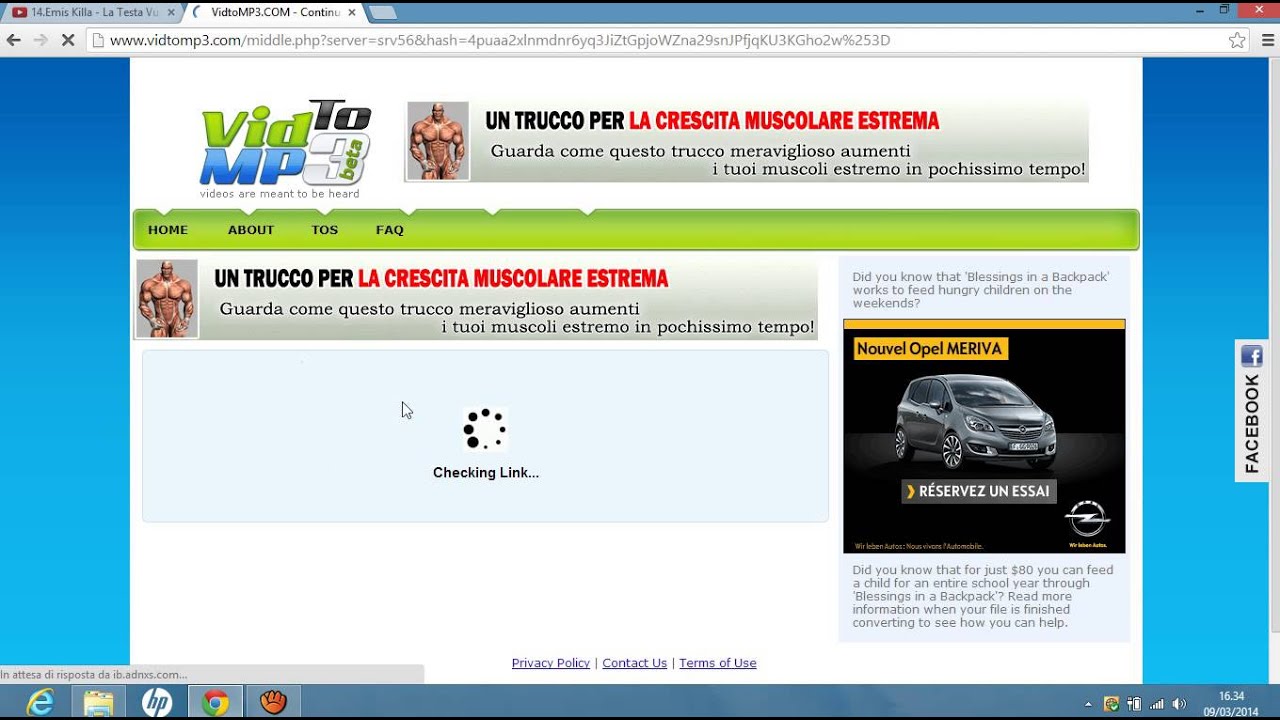Open Internet Explorer from taskbar
1280x720 pixels.
click(x=40, y=703)
